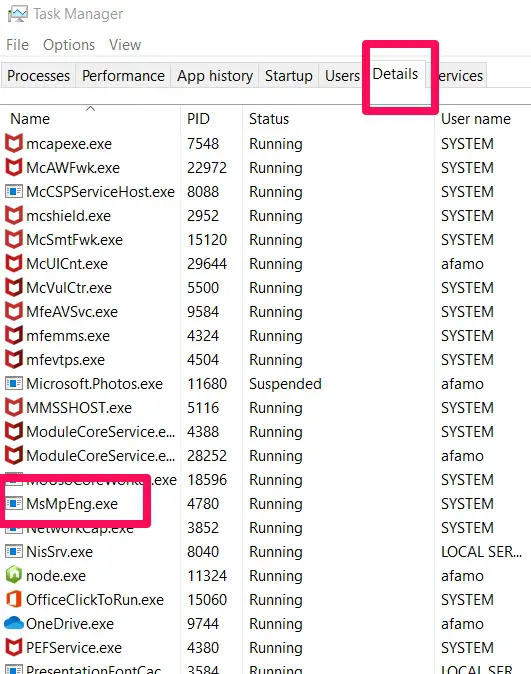Viewport: 531px width, 674px height.
Task: Select the MsMpEng.exe process row
Action: click(x=265, y=503)
